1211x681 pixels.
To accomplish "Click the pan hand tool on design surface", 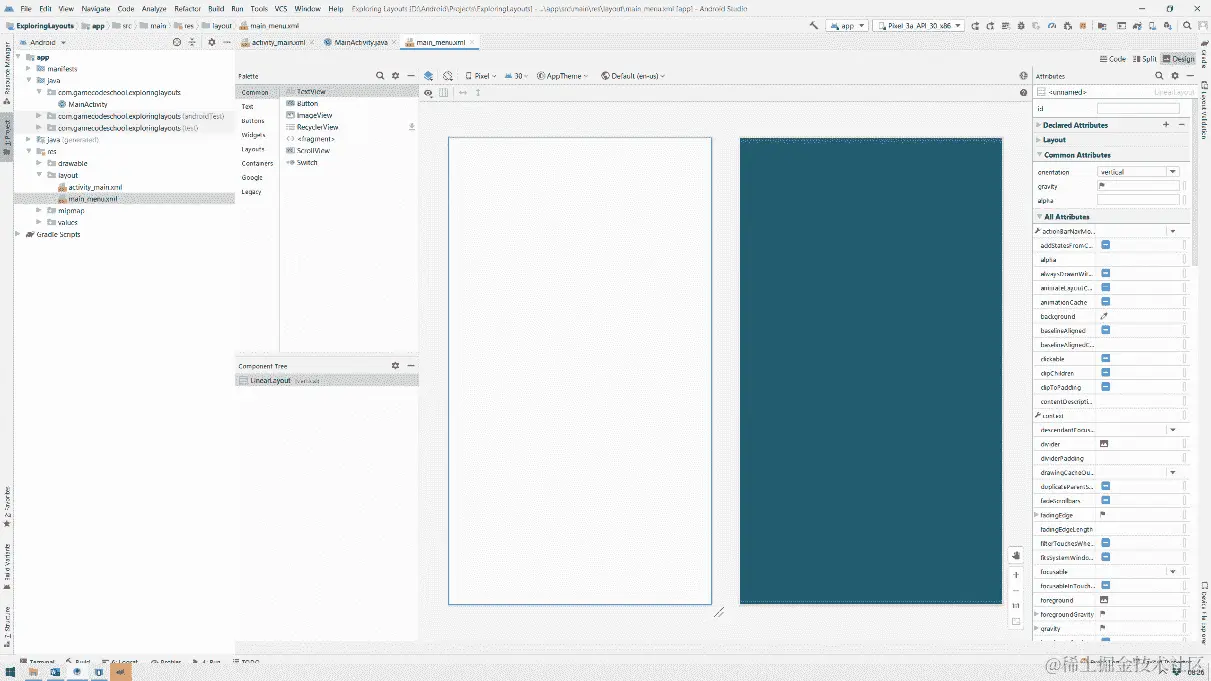I will pyautogui.click(x=1016, y=555).
